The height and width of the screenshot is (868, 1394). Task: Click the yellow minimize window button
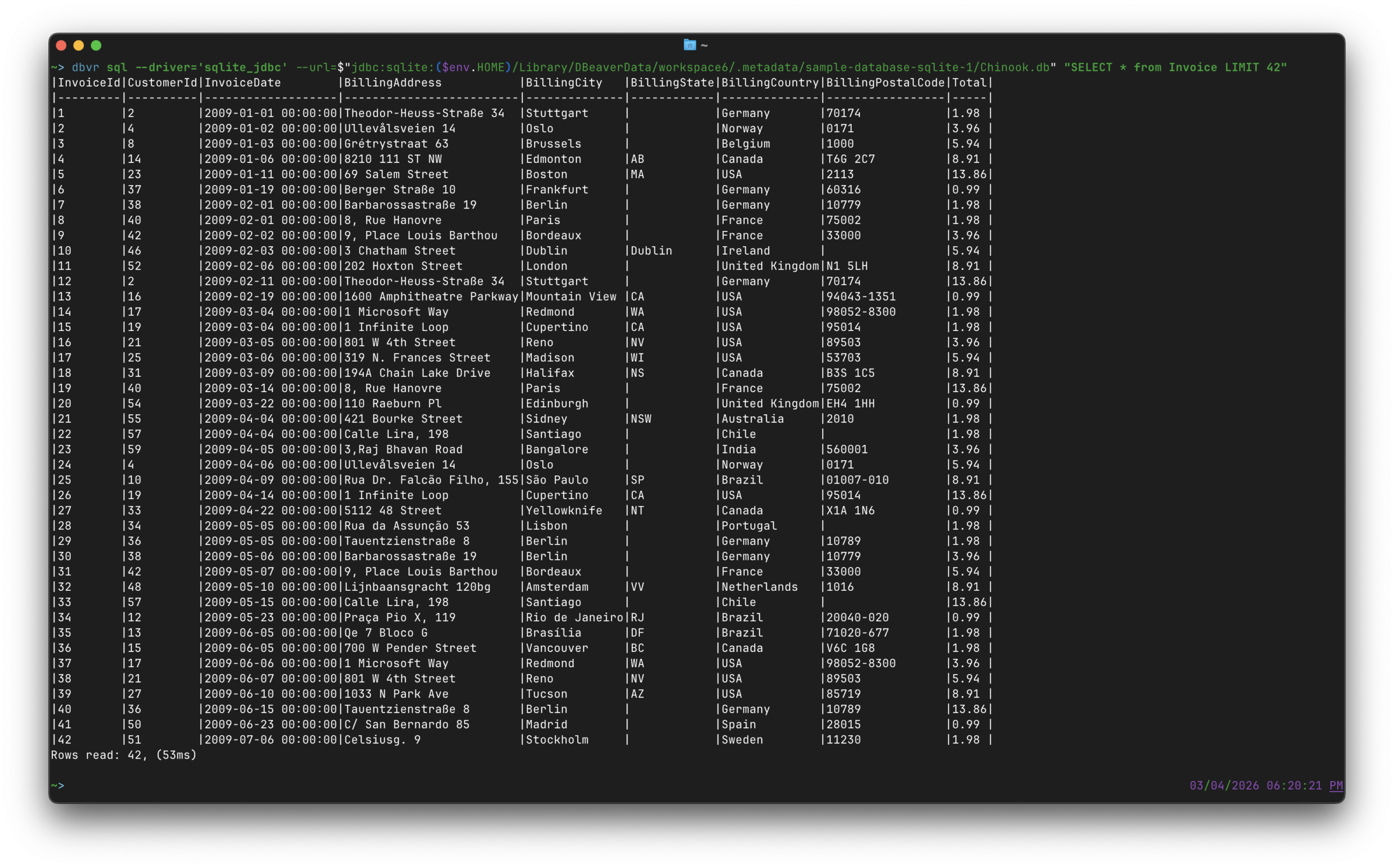coord(78,45)
